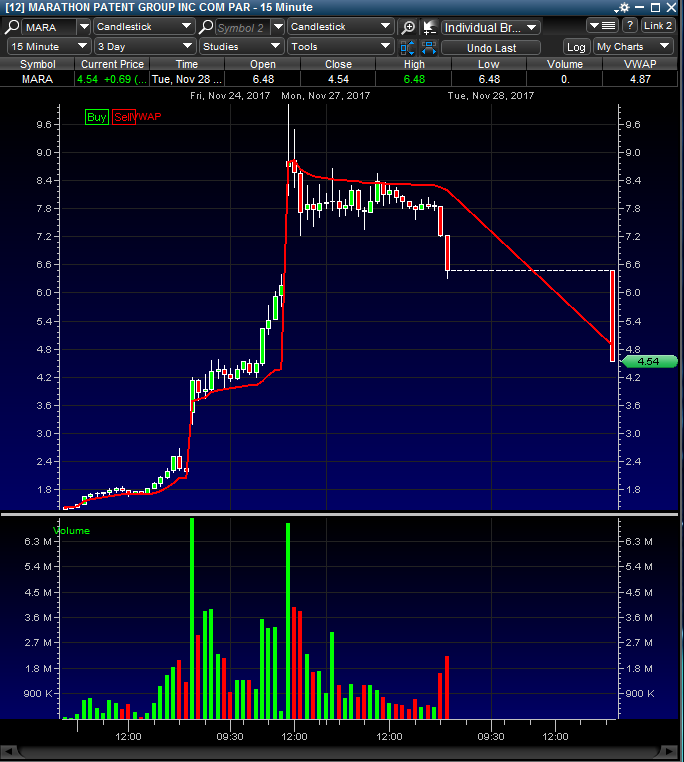Viewport: 684px width, 762px height.
Task: Open the window settings gear icon
Action: 623,7
